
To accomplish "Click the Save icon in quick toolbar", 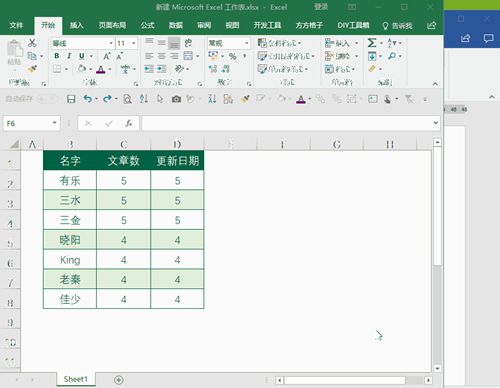I will point(71,99).
